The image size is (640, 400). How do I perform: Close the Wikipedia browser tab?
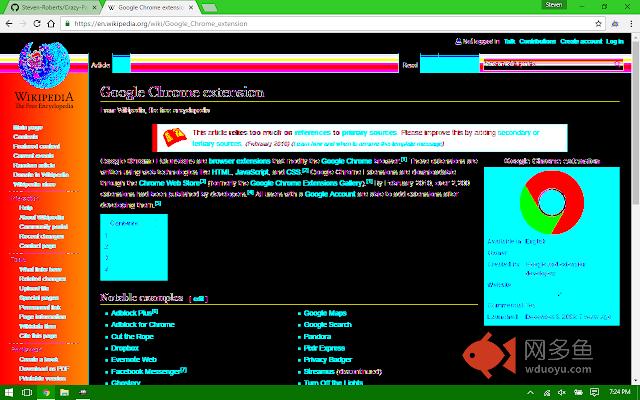[x=191, y=8]
